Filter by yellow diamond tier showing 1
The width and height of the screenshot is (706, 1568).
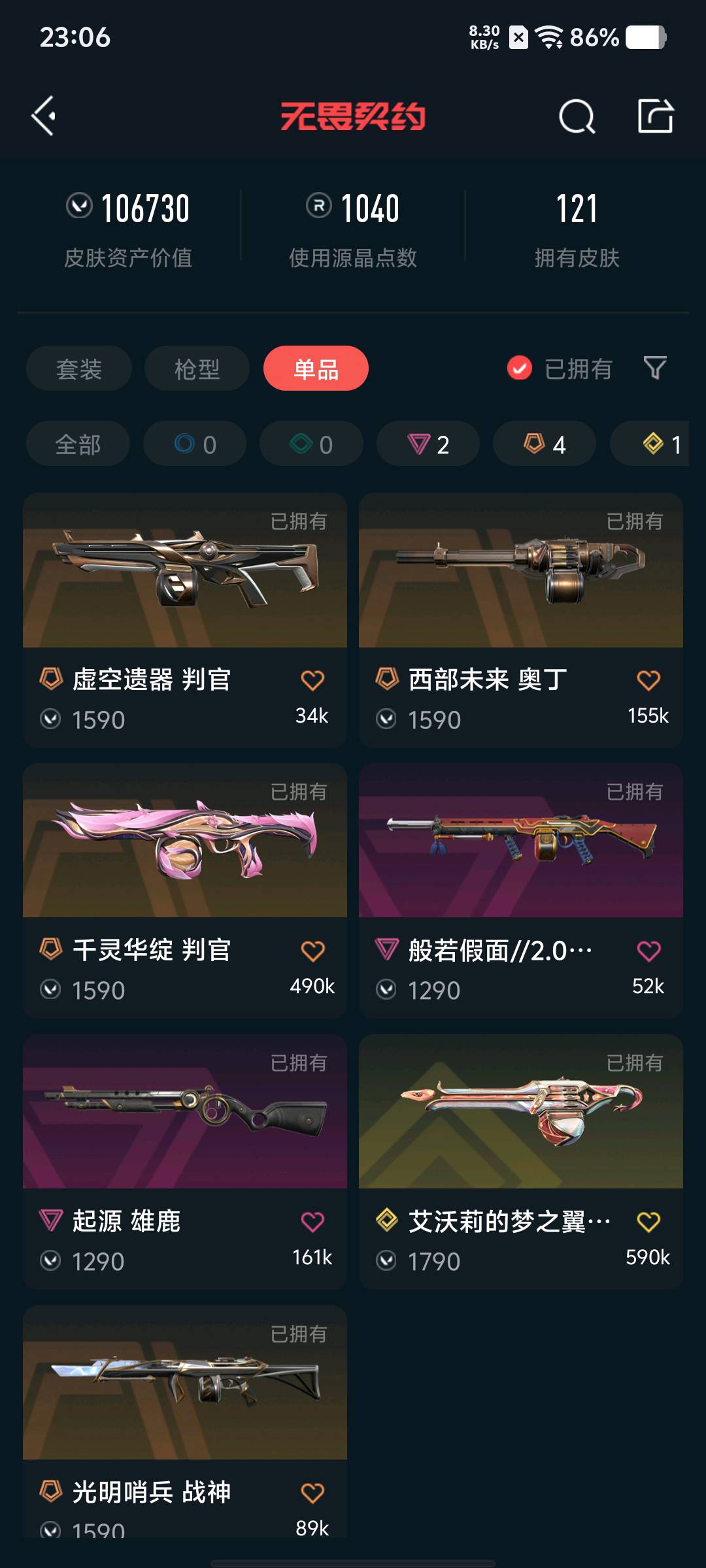(x=650, y=444)
